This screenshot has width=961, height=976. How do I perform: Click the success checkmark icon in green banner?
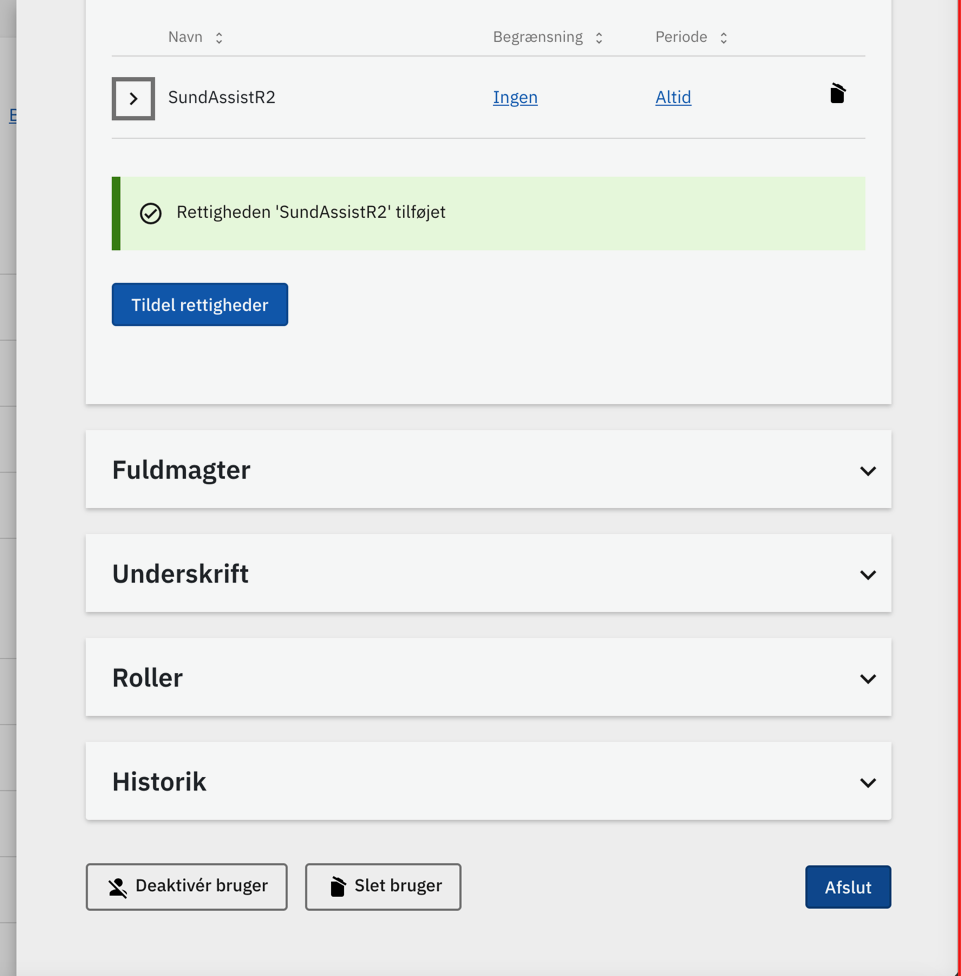pyautogui.click(x=151, y=214)
